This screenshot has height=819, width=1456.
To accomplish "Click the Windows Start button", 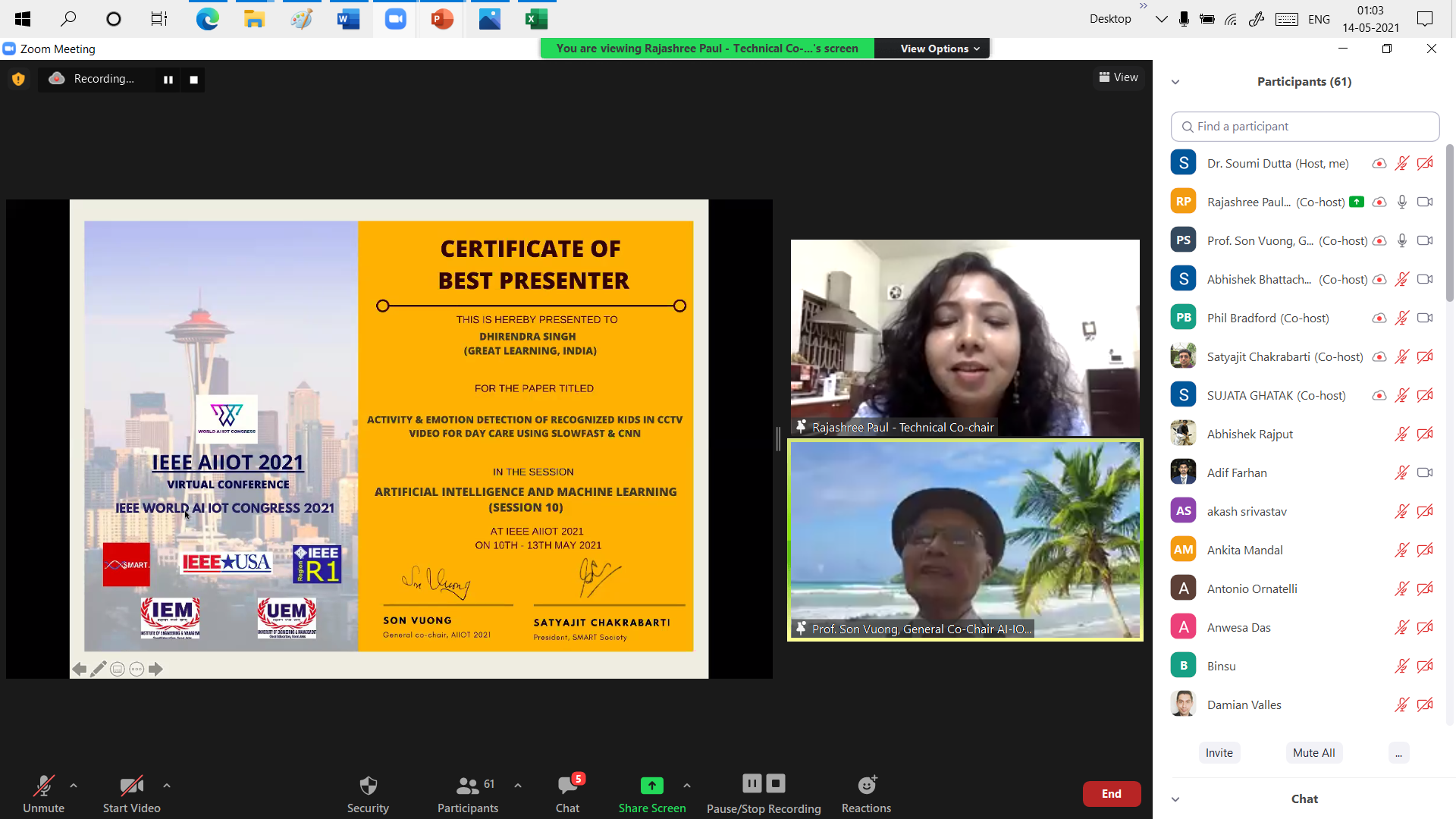I will tap(23, 19).
